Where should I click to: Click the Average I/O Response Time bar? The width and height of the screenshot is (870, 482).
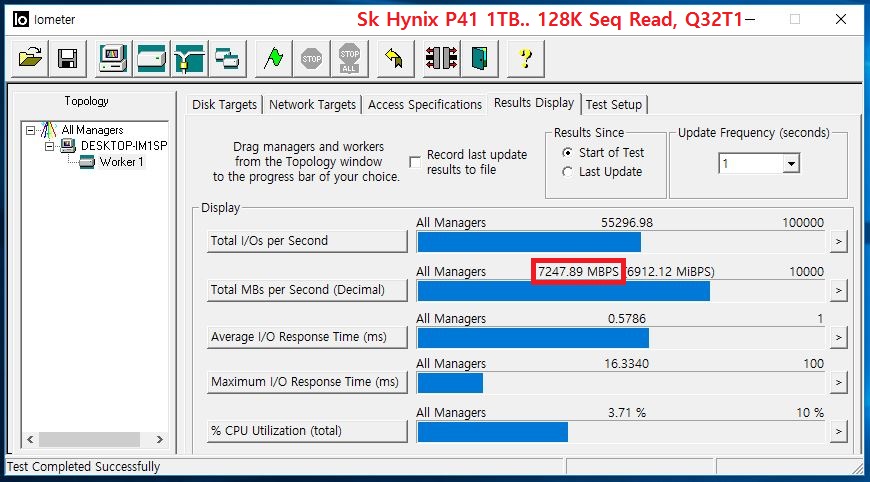pyautogui.click(x=621, y=338)
